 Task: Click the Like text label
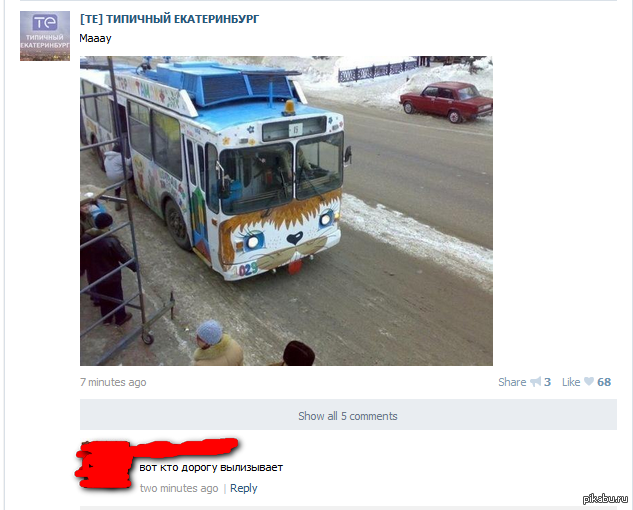click(x=571, y=382)
